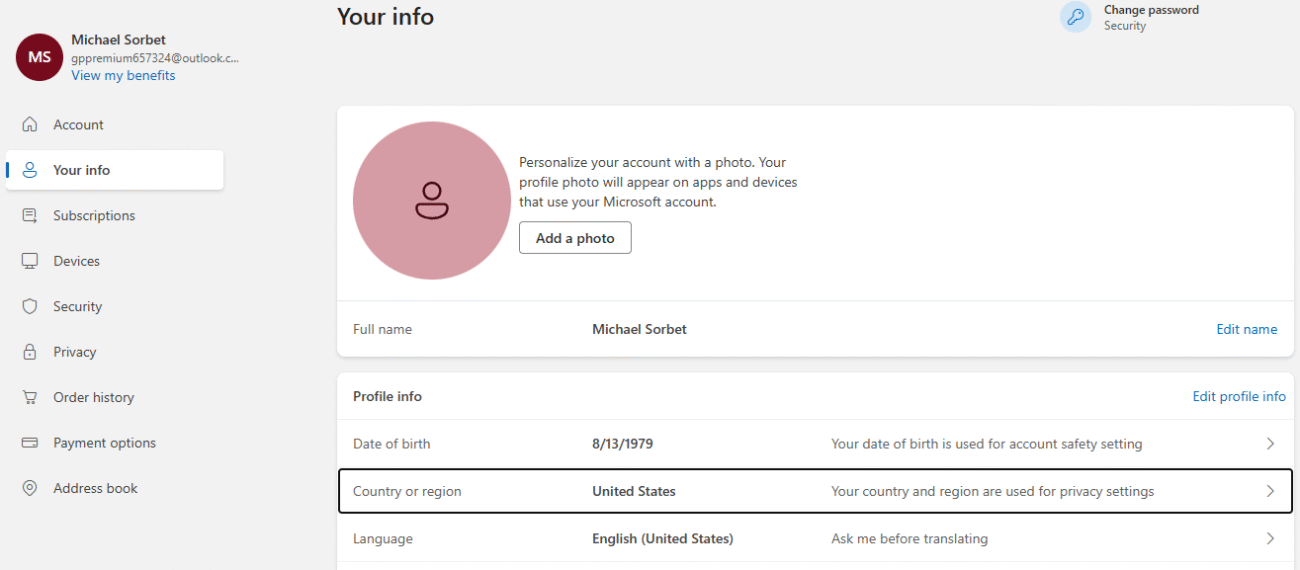
Task: Open the Edit profile info link
Action: (x=1239, y=396)
